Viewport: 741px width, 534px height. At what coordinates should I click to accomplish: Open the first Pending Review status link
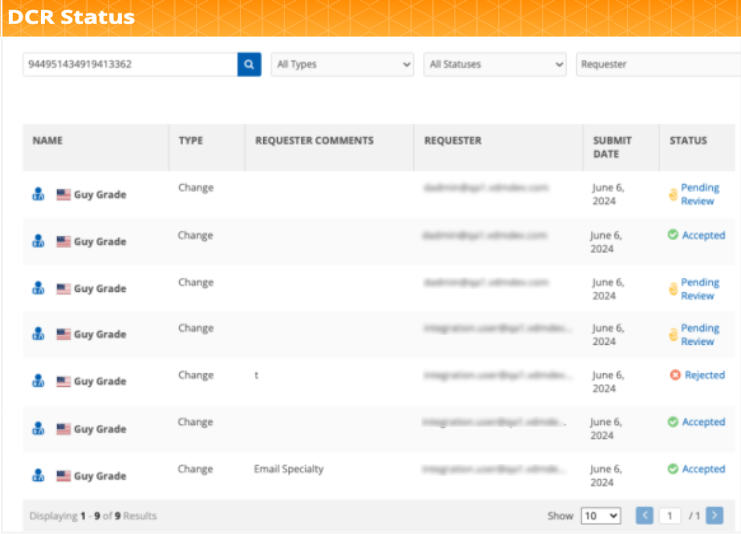click(699, 194)
